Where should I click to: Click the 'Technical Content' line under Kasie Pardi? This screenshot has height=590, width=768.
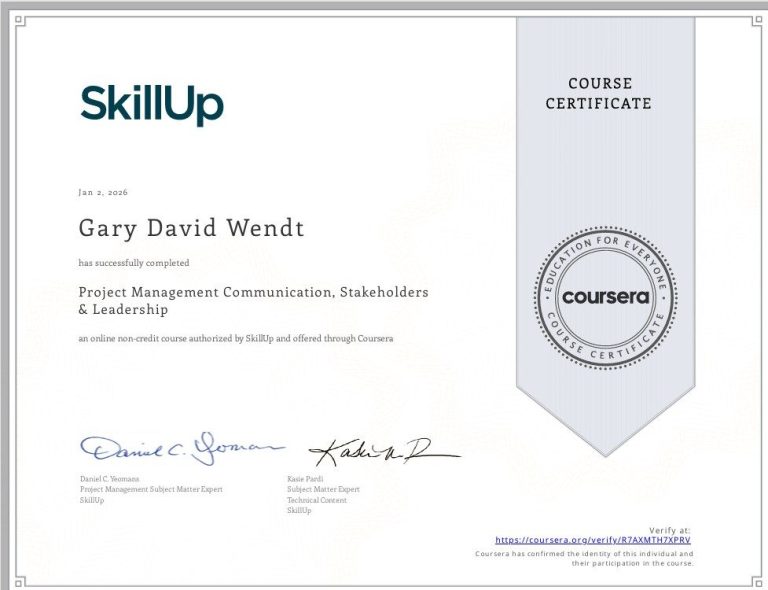point(317,500)
